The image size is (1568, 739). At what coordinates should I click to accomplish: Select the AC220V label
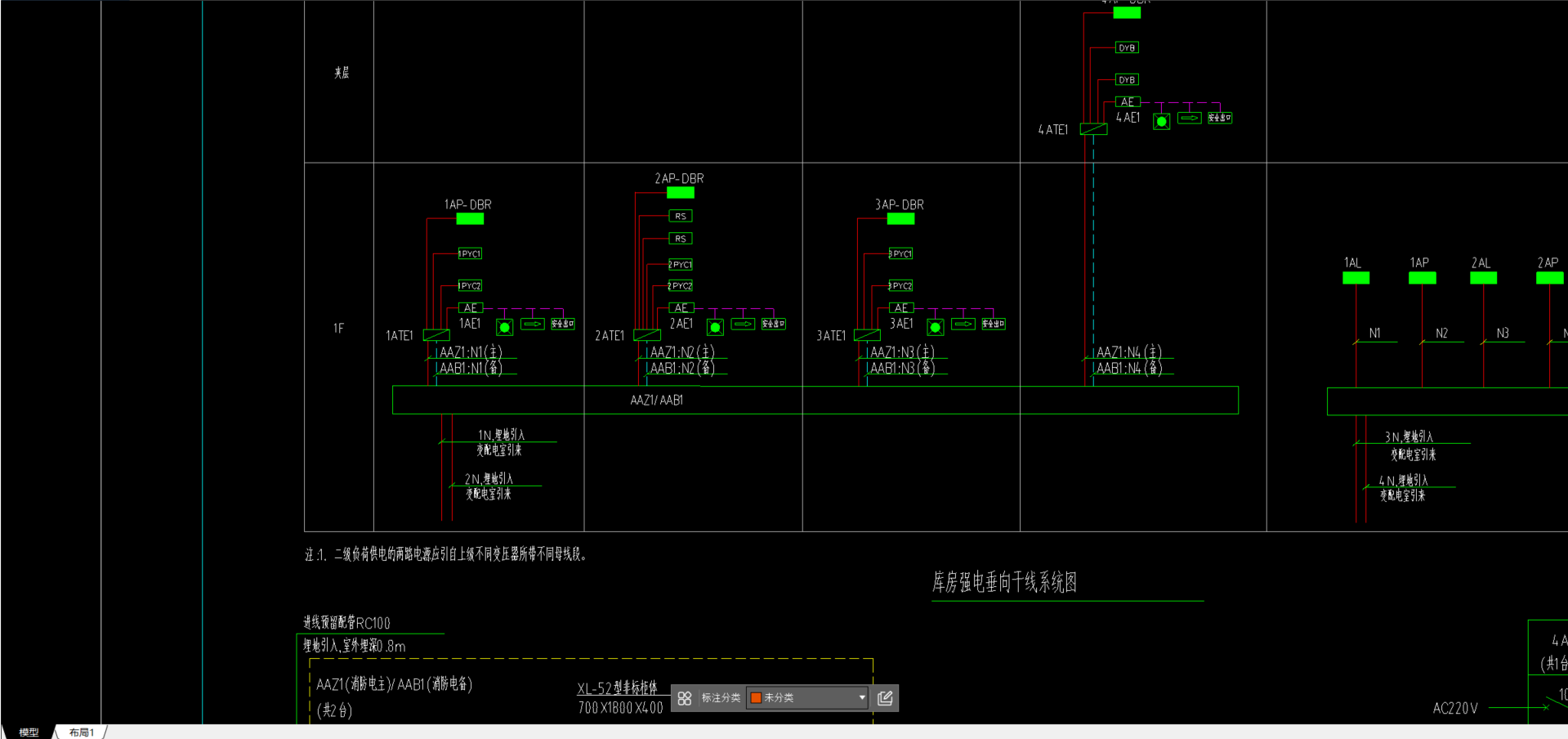pyautogui.click(x=1455, y=709)
